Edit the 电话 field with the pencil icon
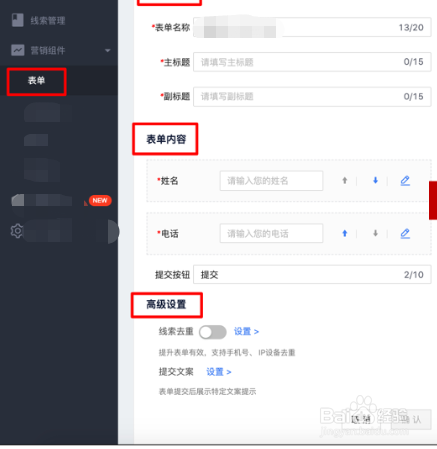Image resolution: width=437 pixels, height=449 pixels. pos(405,233)
